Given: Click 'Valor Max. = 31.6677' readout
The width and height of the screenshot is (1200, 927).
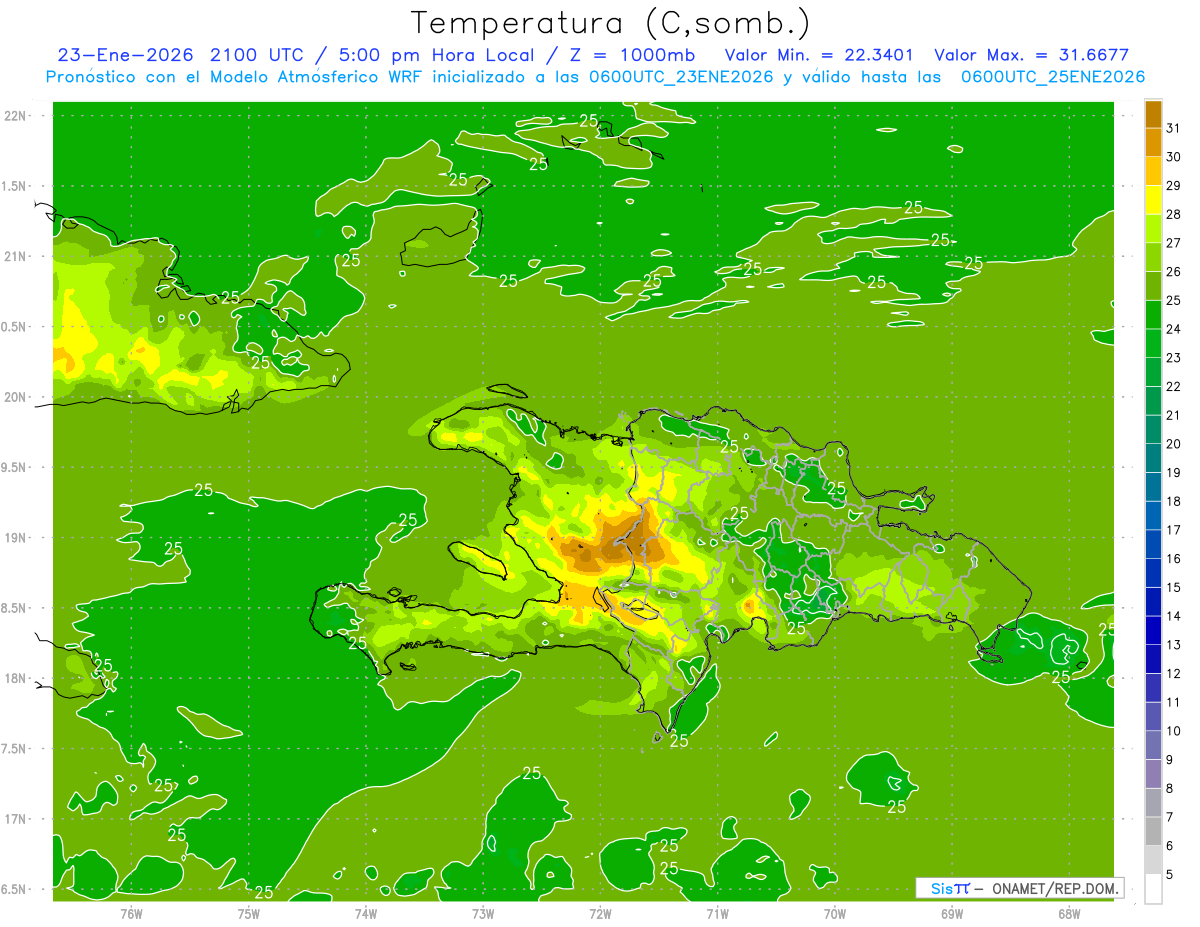Looking at the screenshot, I should tap(1030, 55).
